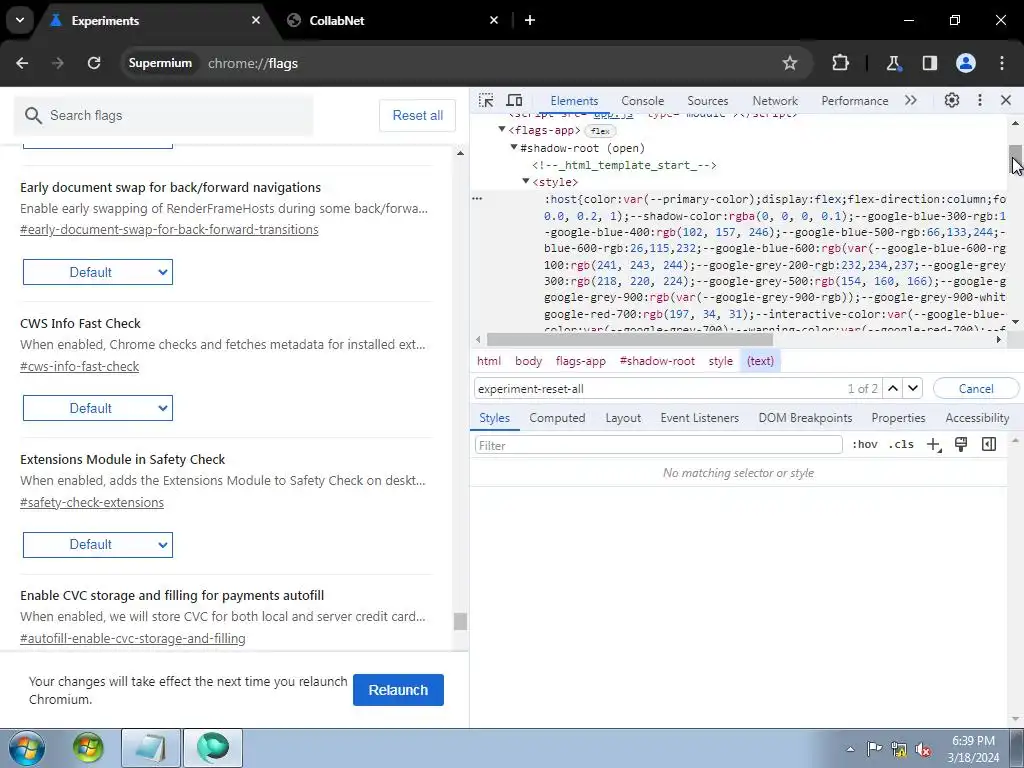Open Default dropdown for Extensions Module in Safety Check
This screenshot has height=768, width=1024.
(98, 545)
